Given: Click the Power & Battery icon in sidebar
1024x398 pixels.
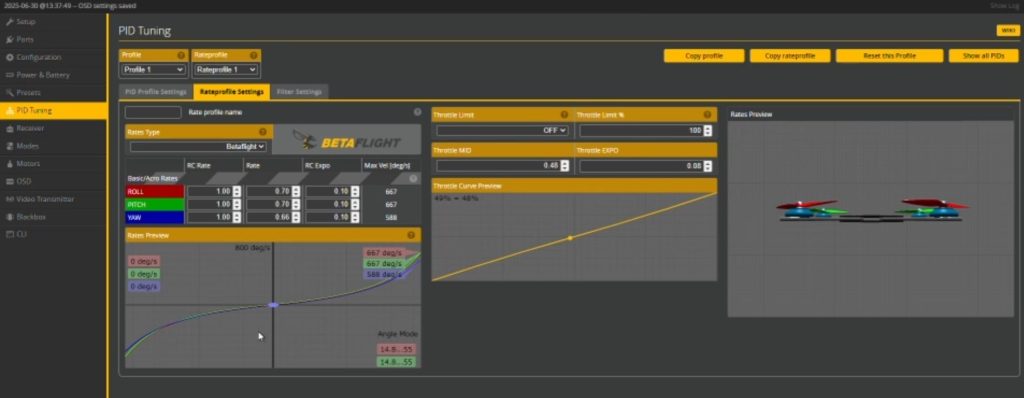Looking at the screenshot, I should coord(10,75).
